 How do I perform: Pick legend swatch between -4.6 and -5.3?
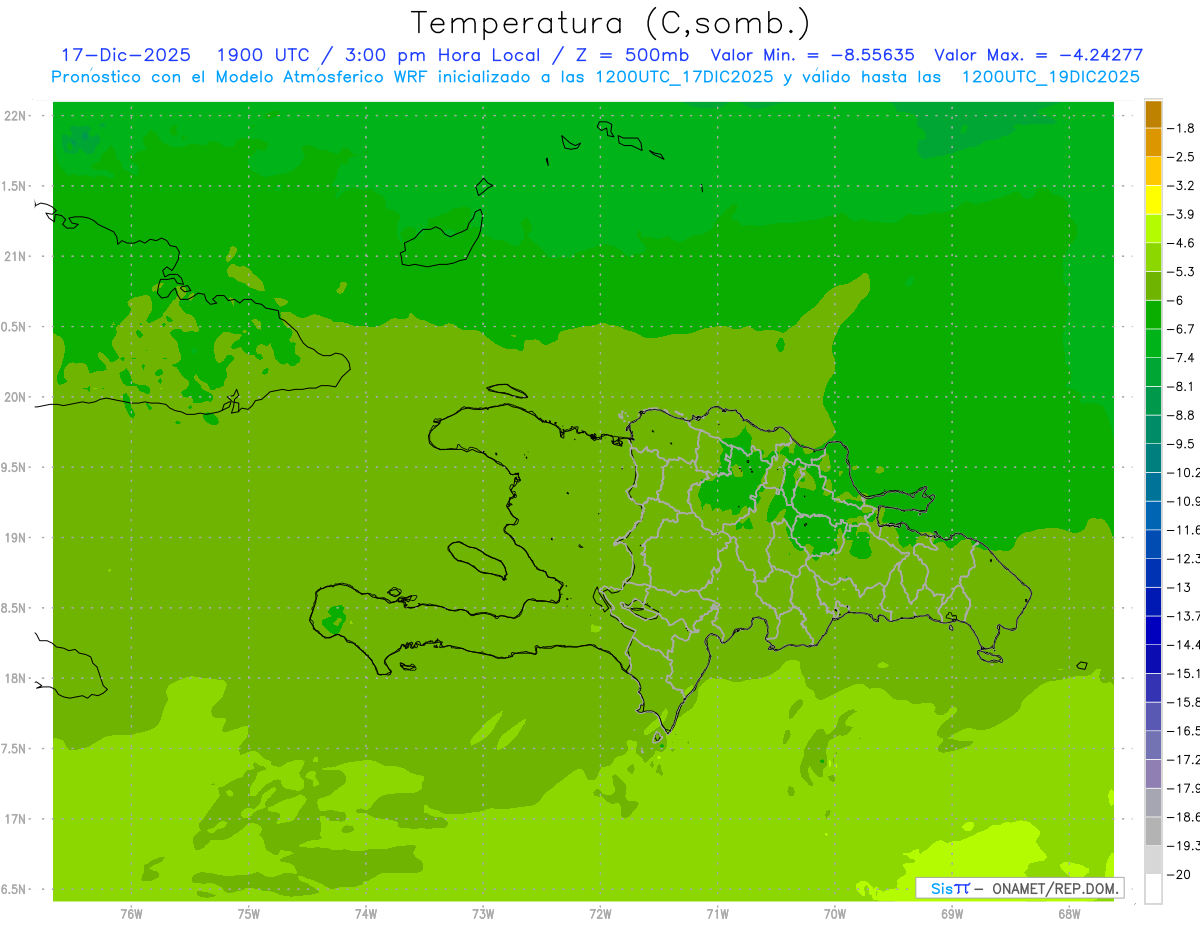(1153, 257)
